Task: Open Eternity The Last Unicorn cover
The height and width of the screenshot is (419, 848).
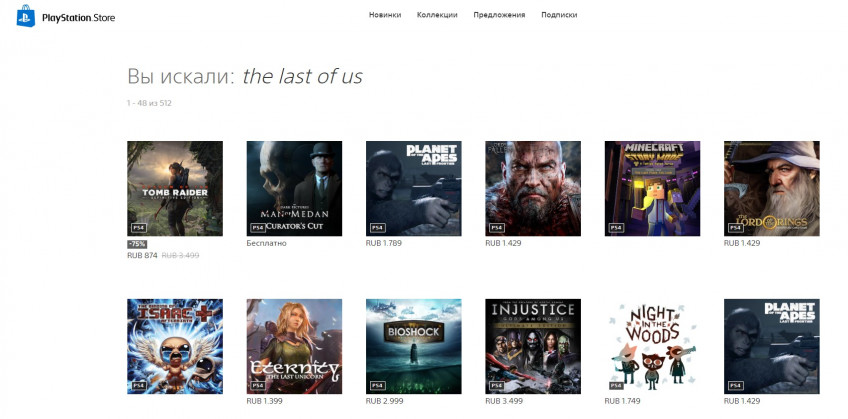Action: coord(294,347)
